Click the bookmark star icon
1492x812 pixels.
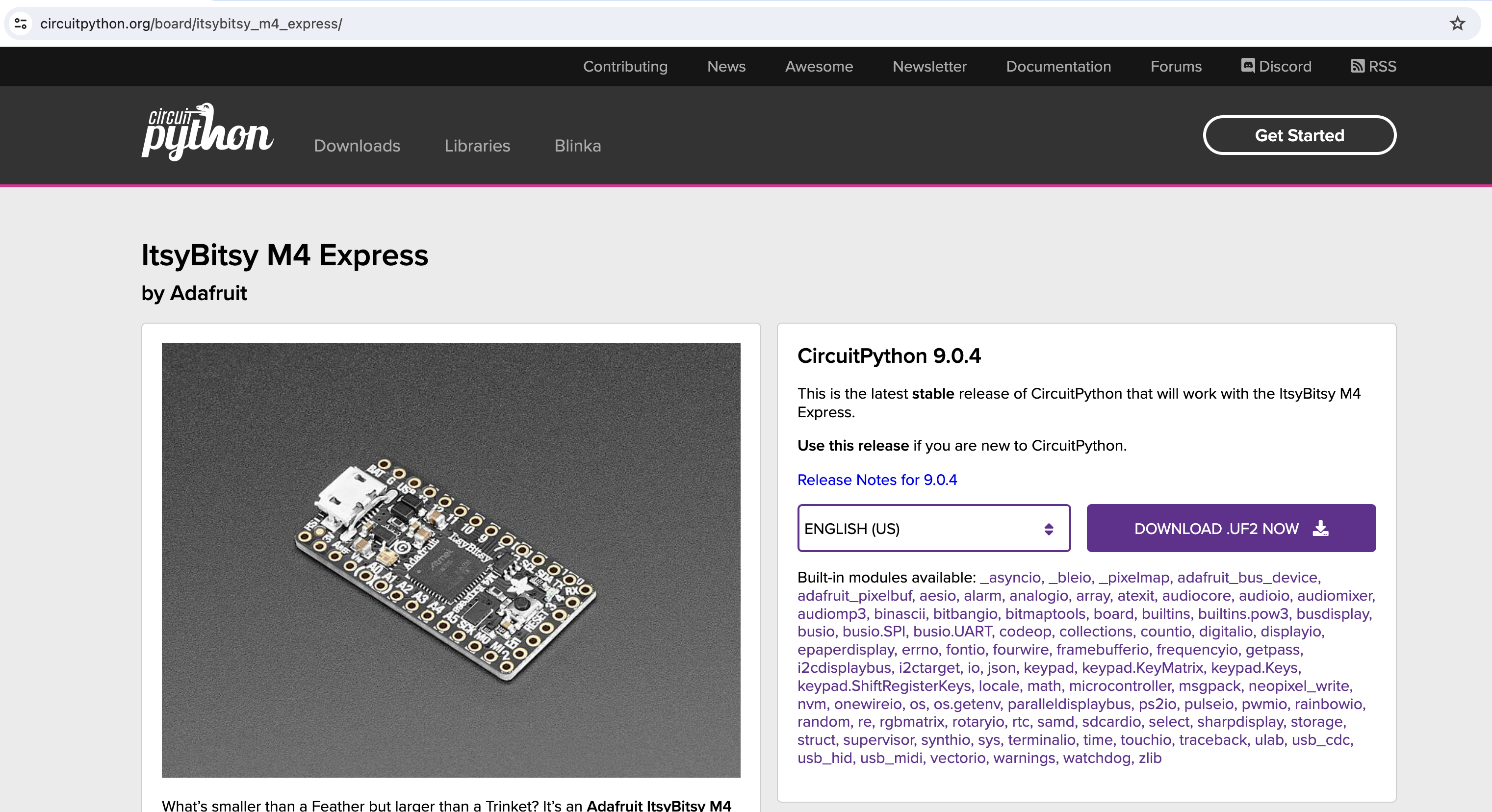pyautogui.click(x=1457, y=24)
